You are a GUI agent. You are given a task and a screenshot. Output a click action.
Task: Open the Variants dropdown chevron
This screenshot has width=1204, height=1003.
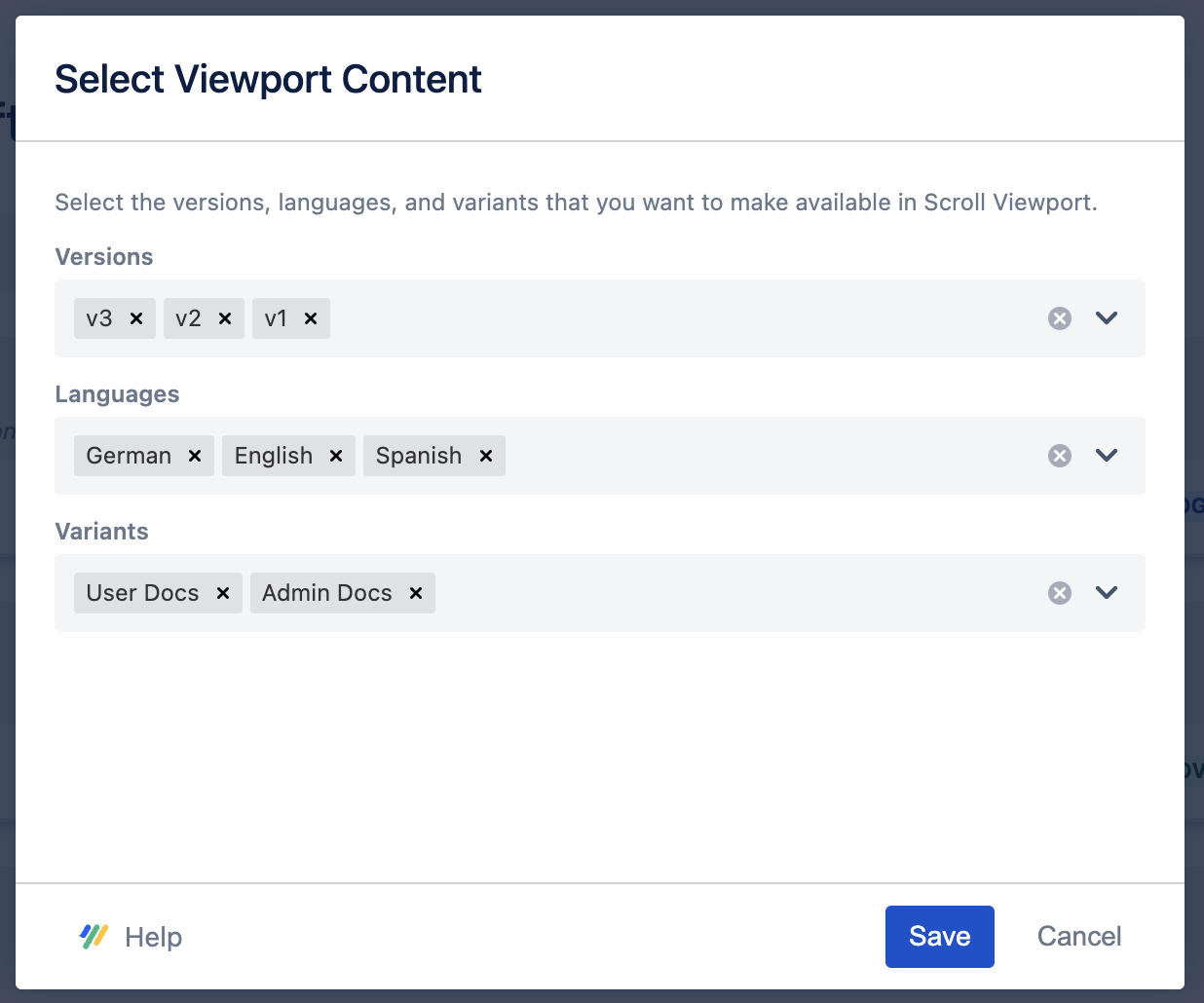tap(1107, 593)
